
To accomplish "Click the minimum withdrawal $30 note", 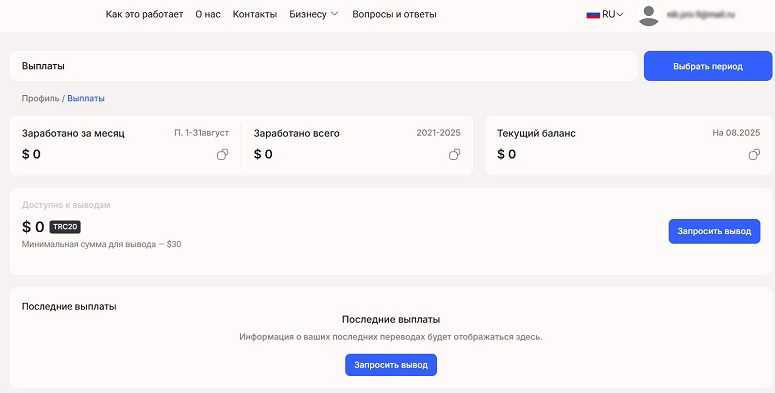I will (x=101, y=244).
